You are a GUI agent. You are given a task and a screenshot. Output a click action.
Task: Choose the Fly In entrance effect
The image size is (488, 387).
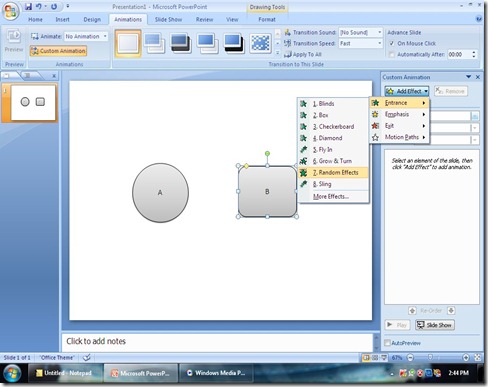coord(333,149)
